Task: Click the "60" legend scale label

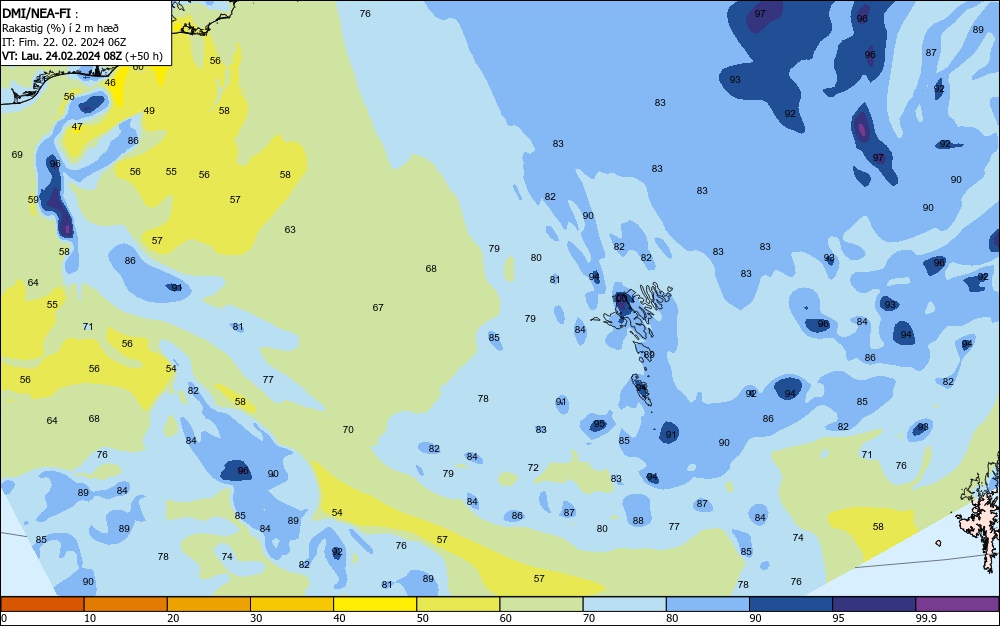Action: [x=506, y=618]
